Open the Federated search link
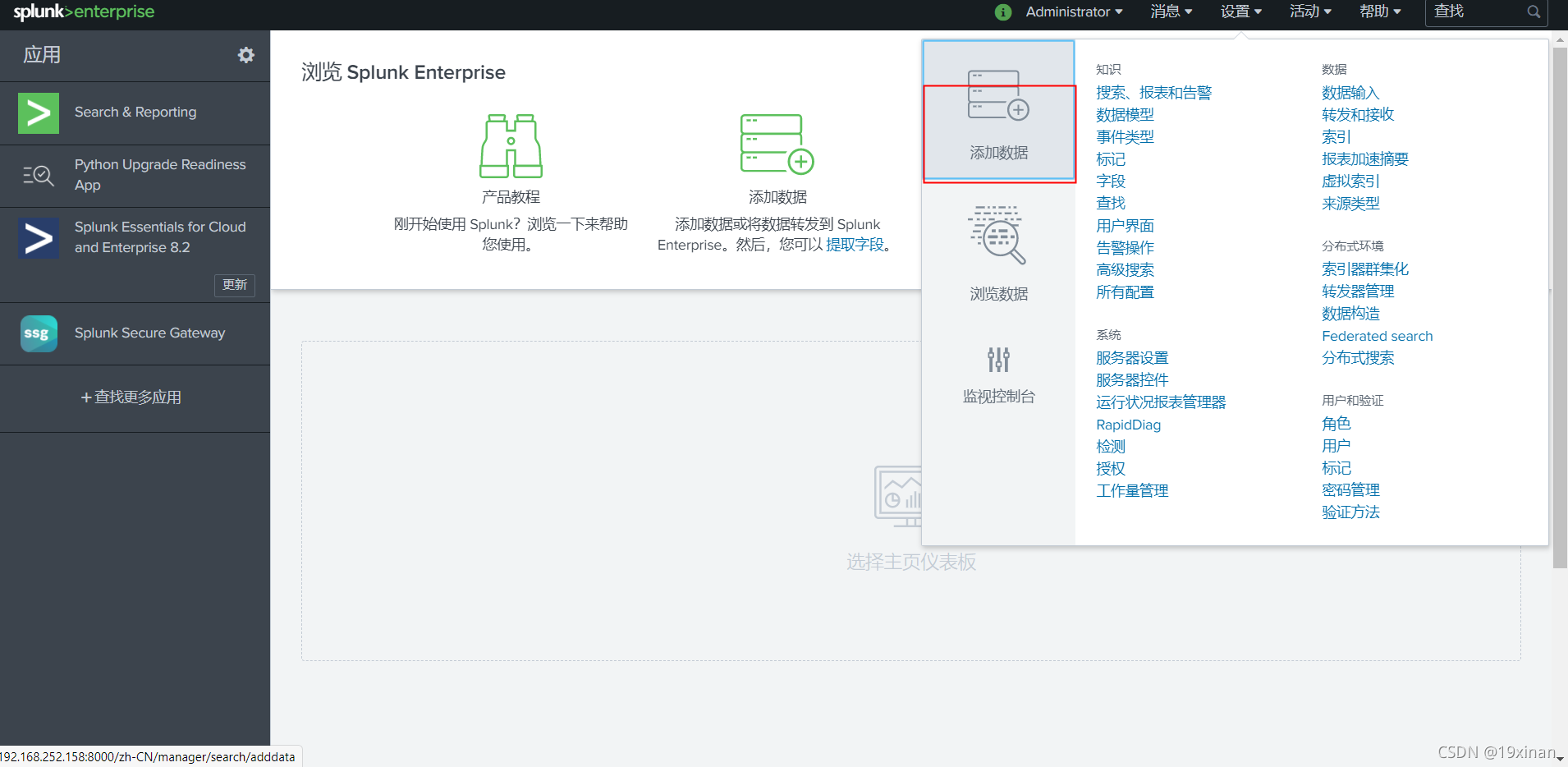This screenshot has height=767, width=1568. (x=1377, y=336)
